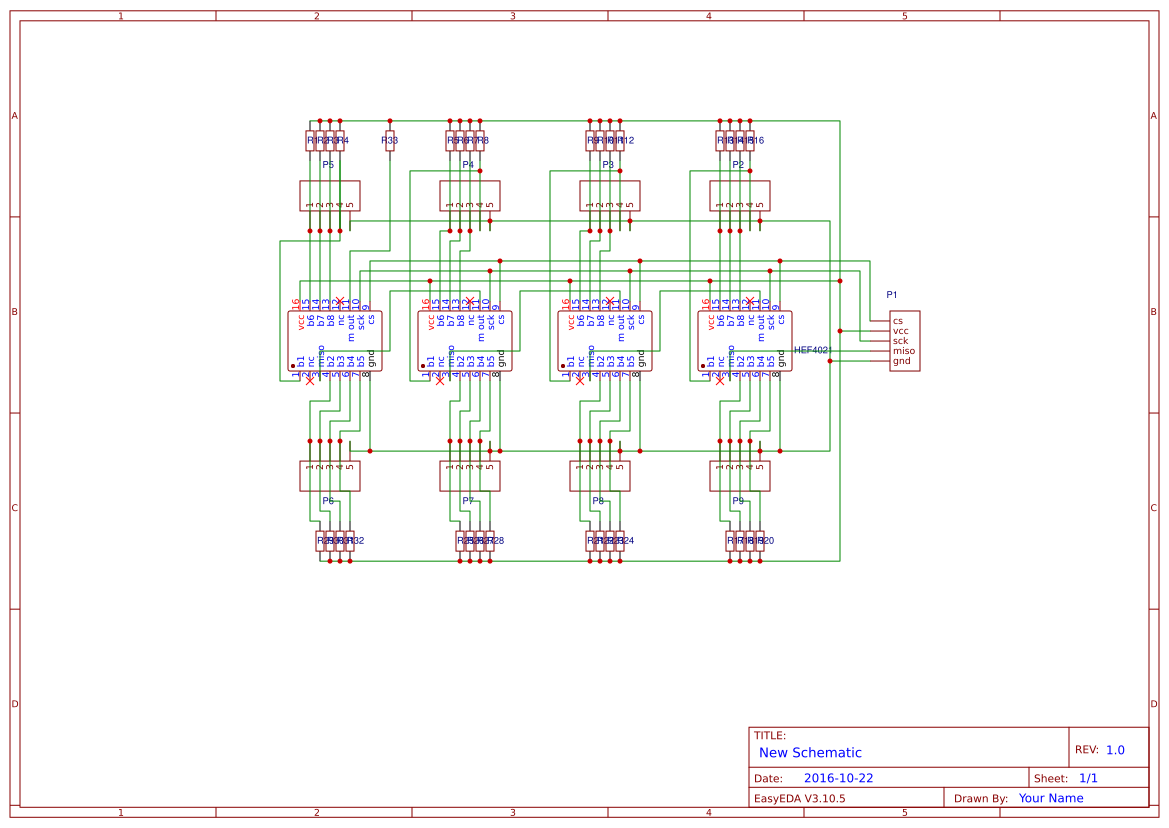Screen dimensions: 1169x828
Task: Select the P2 header connector box
Action: (740, 195)
